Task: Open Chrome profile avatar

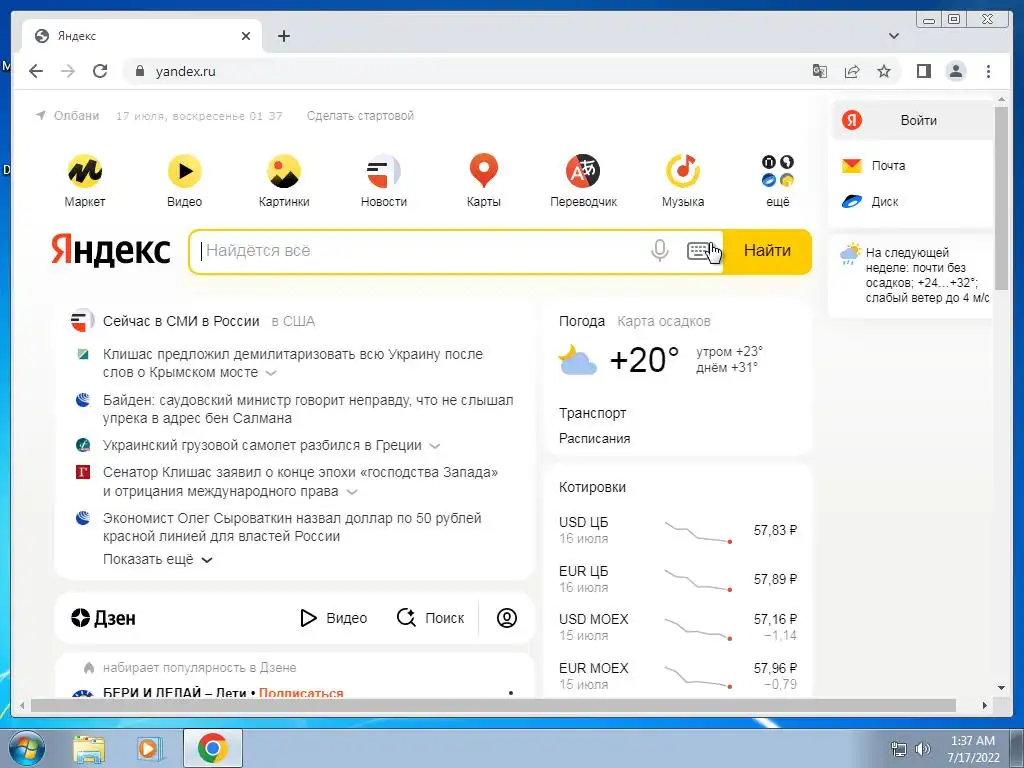Action: point(956,71)
